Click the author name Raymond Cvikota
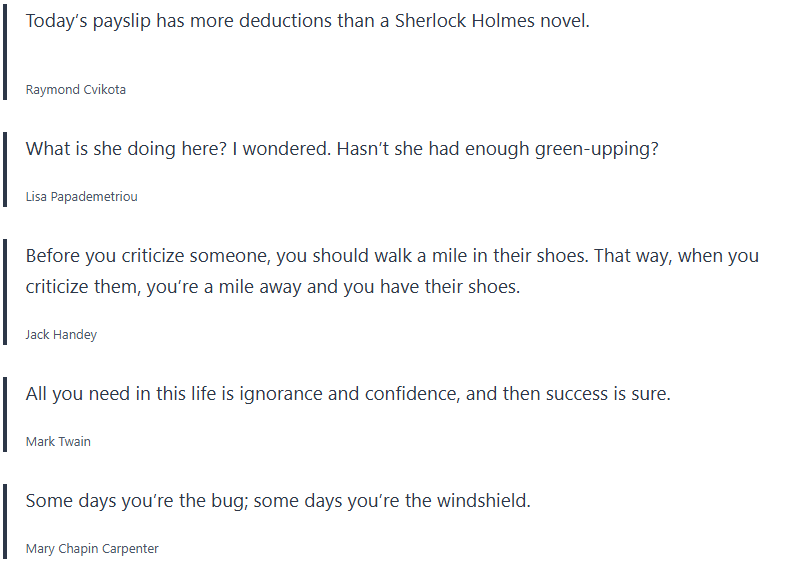Viewport: 806px width, 563px height. [75, 90]
